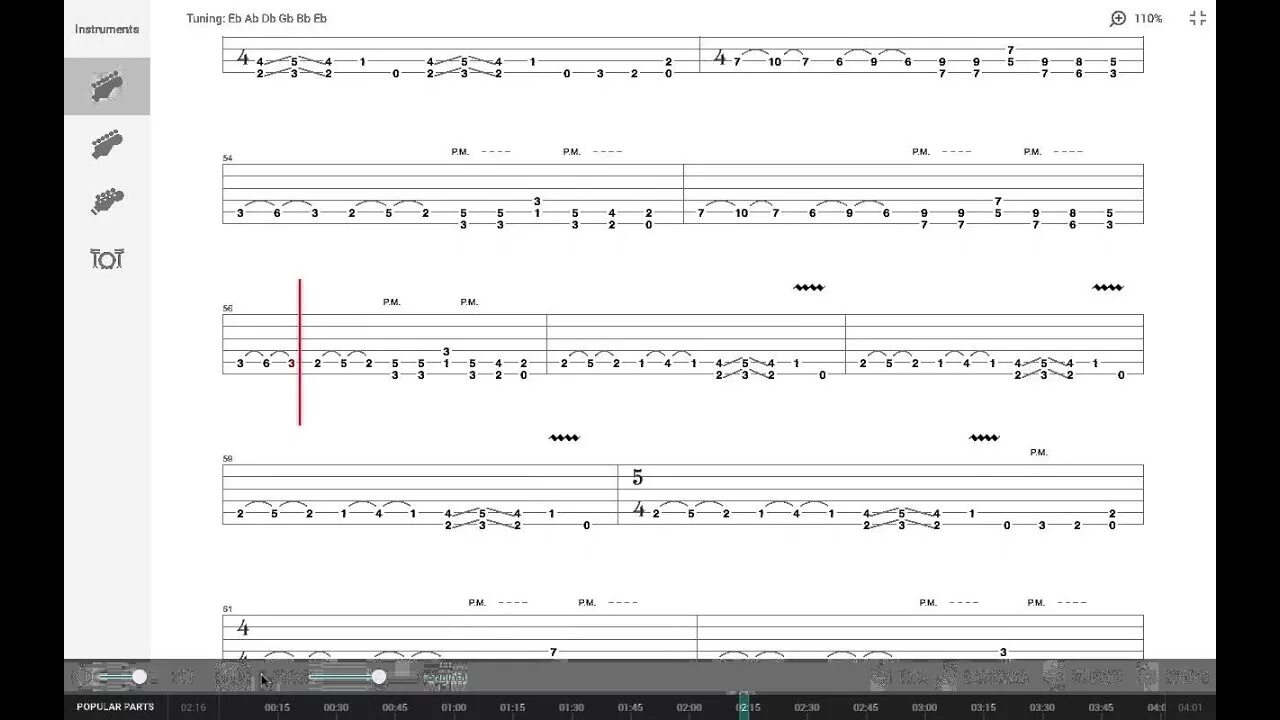Click the 110% zoom level value
This screenshot has width=1280, height=720.
pos(1148,19)
